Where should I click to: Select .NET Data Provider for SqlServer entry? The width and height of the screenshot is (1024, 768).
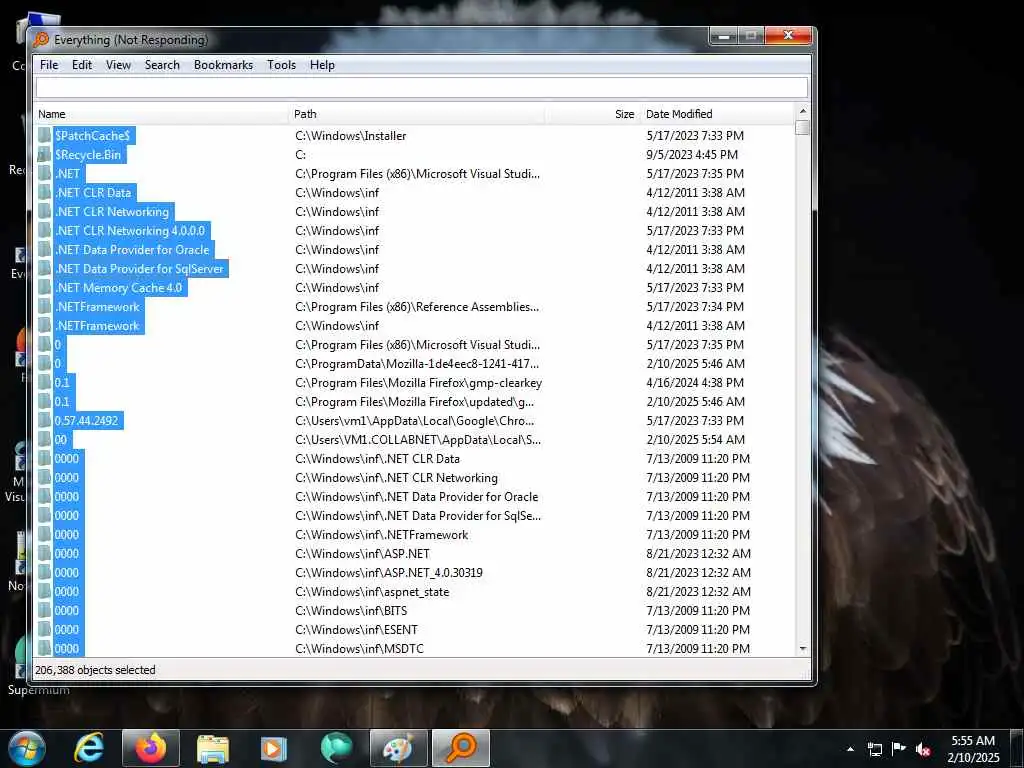pos(139,268)
